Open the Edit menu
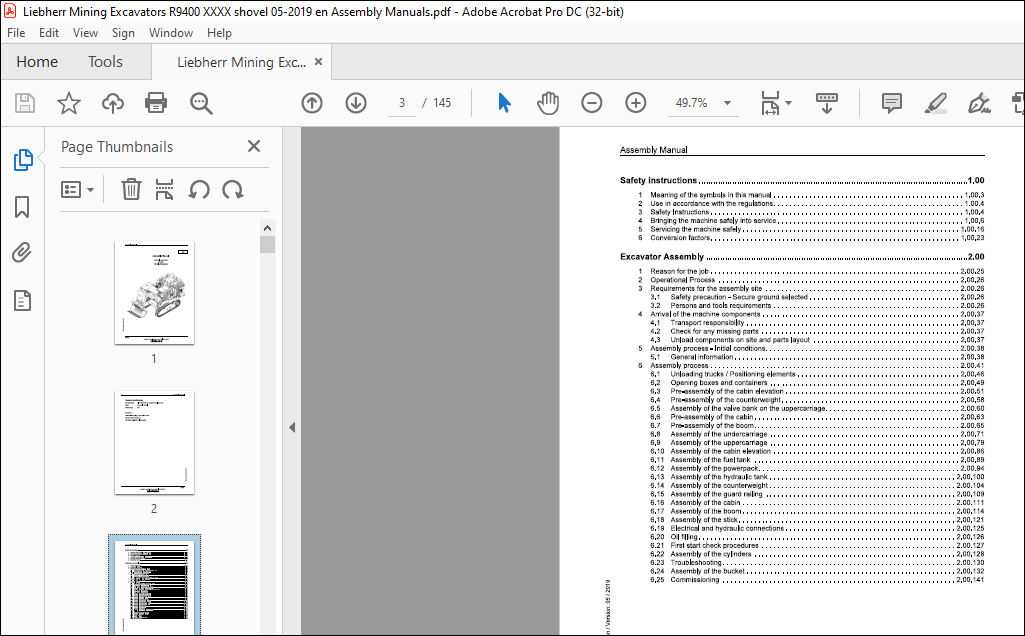The image size is (1025, 636). coord(49,33)
